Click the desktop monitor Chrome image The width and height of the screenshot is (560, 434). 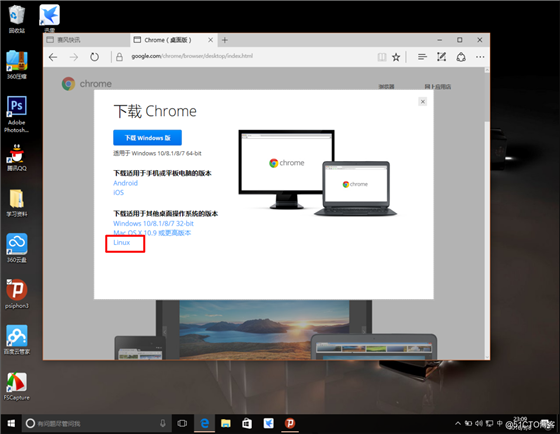tap(286, 169)
